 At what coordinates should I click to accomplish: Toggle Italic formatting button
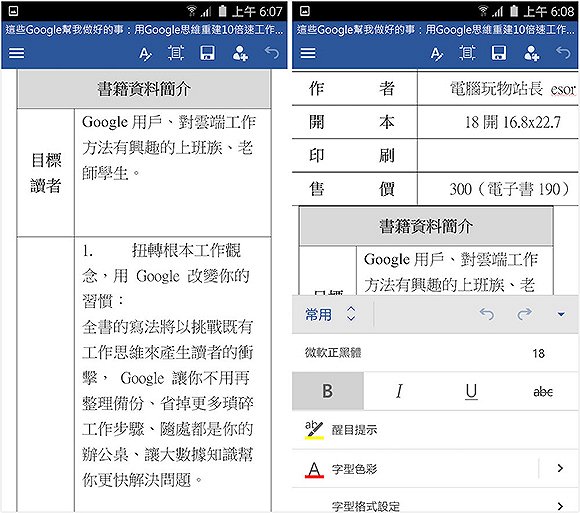click(399, 391)
